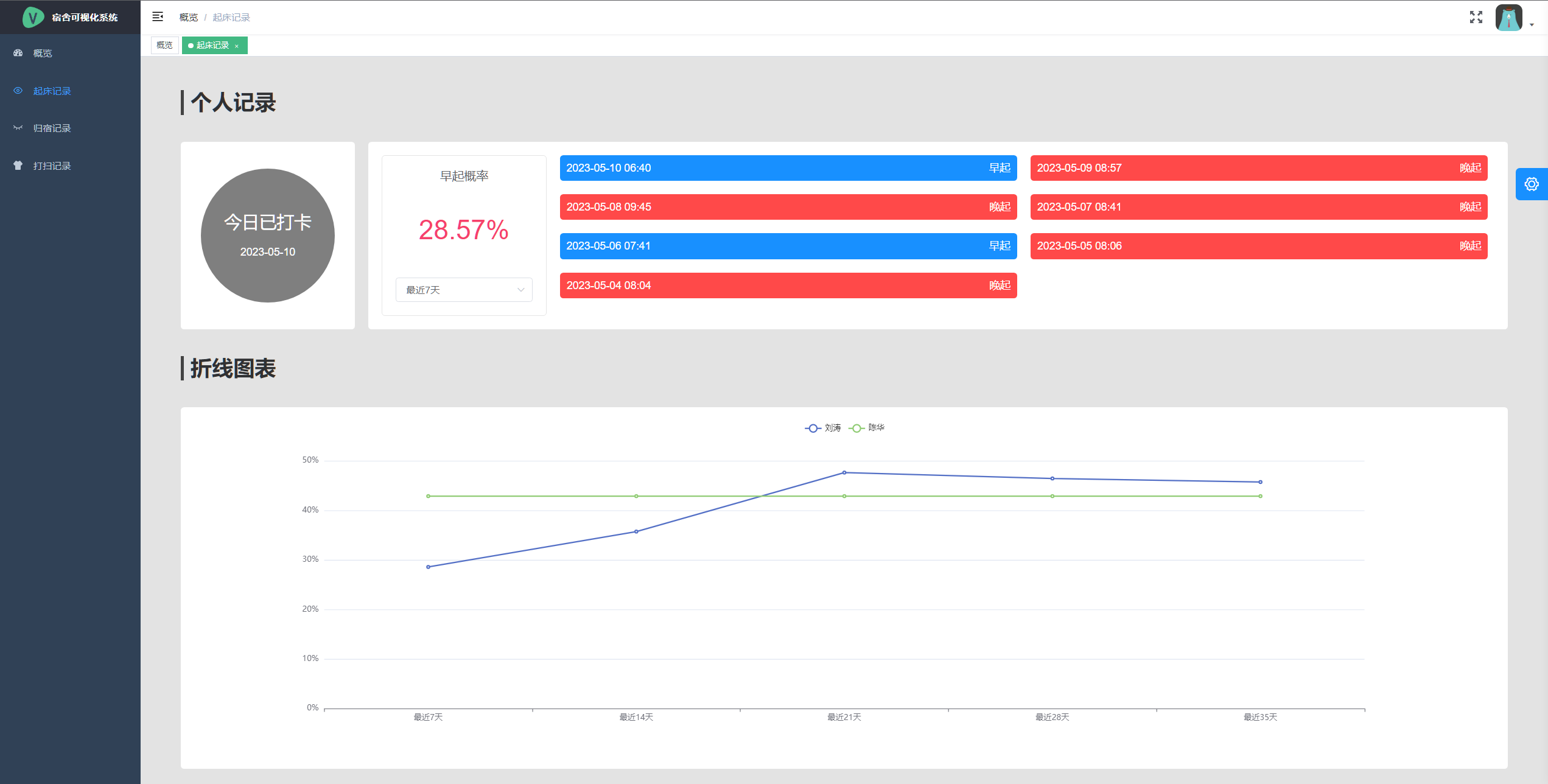
Task: Click the chevron arrow in 最近7天 select
Action: (520, 290)
